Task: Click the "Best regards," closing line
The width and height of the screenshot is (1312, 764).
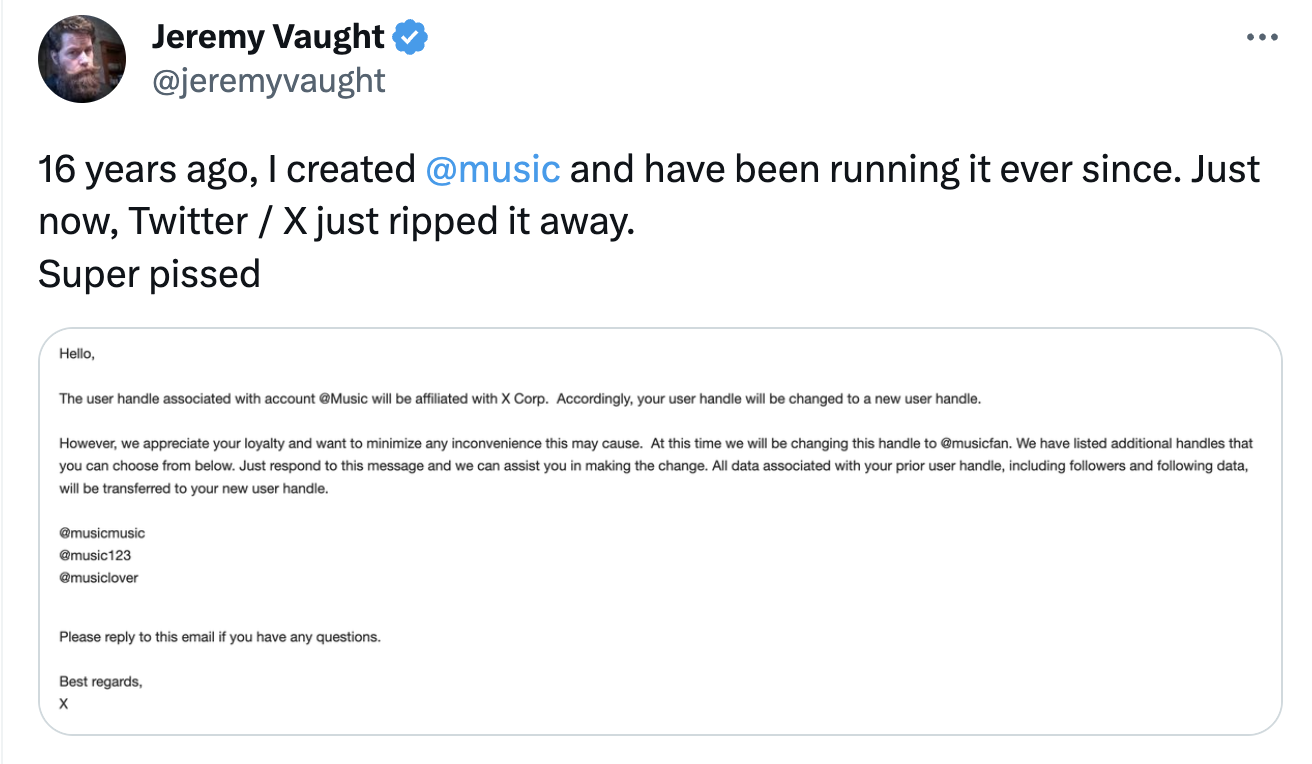Action: click(101, 682)
